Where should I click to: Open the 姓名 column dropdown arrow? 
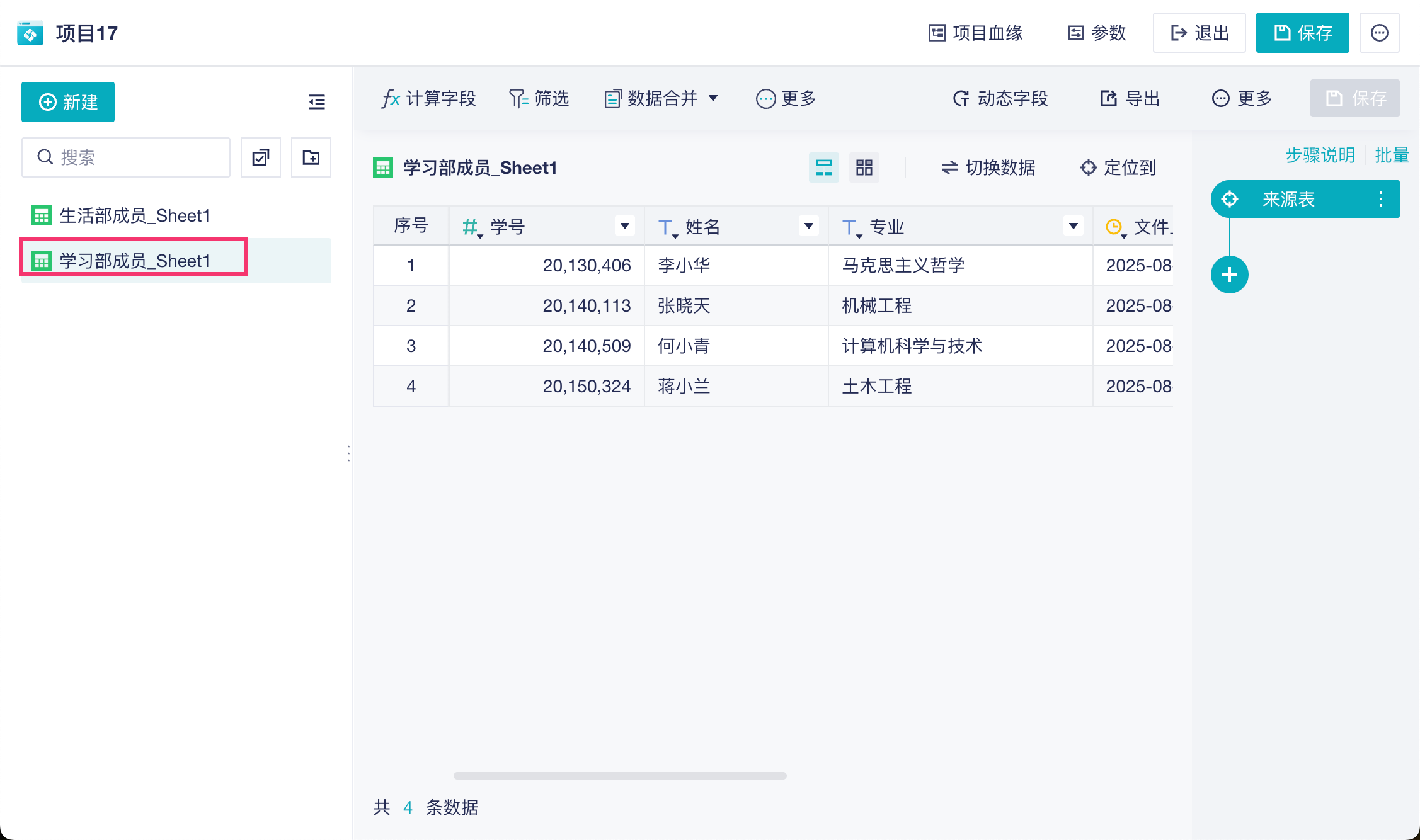808,225
